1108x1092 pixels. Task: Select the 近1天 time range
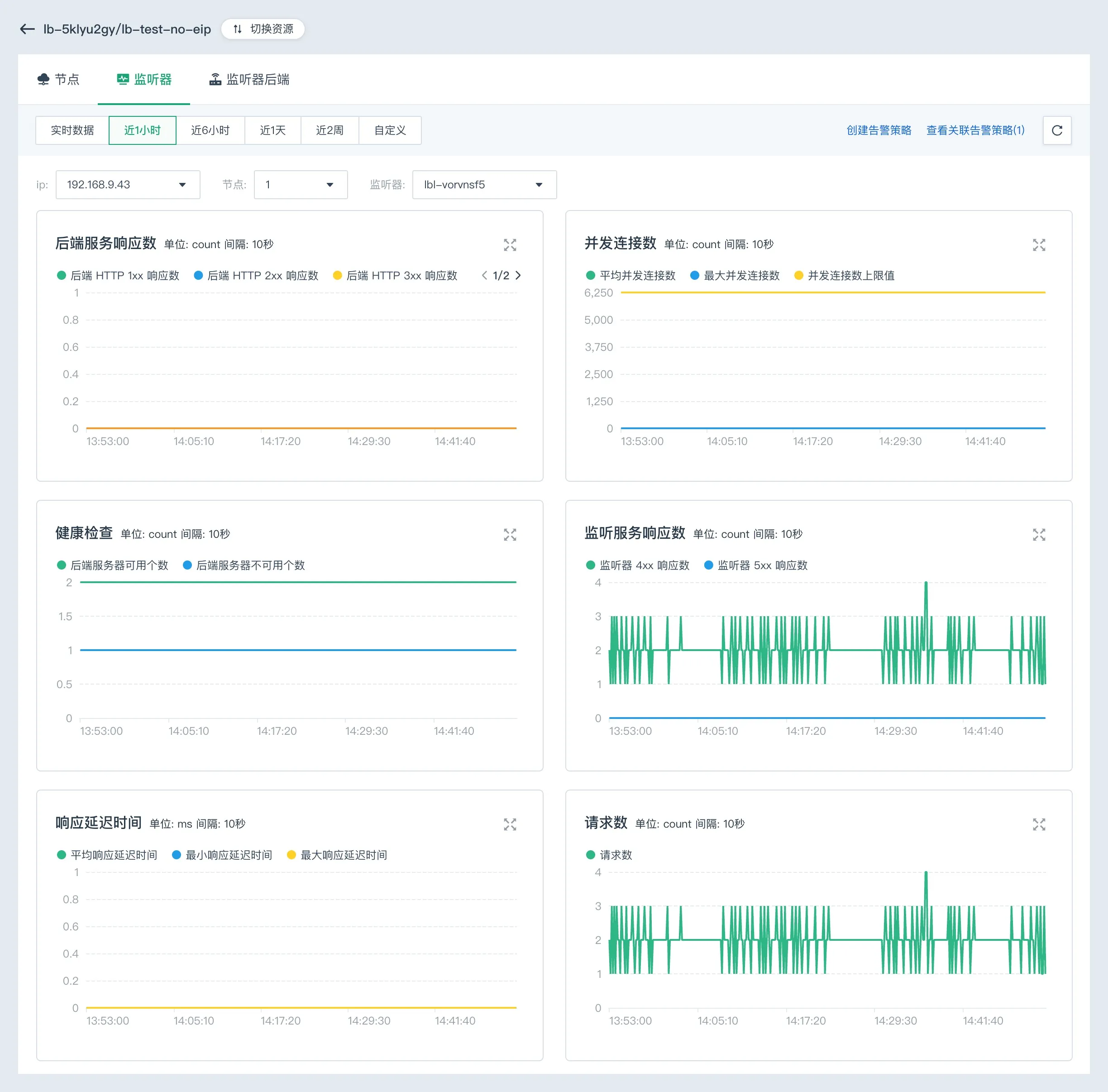pyautogui.click(x=273, y=130)
